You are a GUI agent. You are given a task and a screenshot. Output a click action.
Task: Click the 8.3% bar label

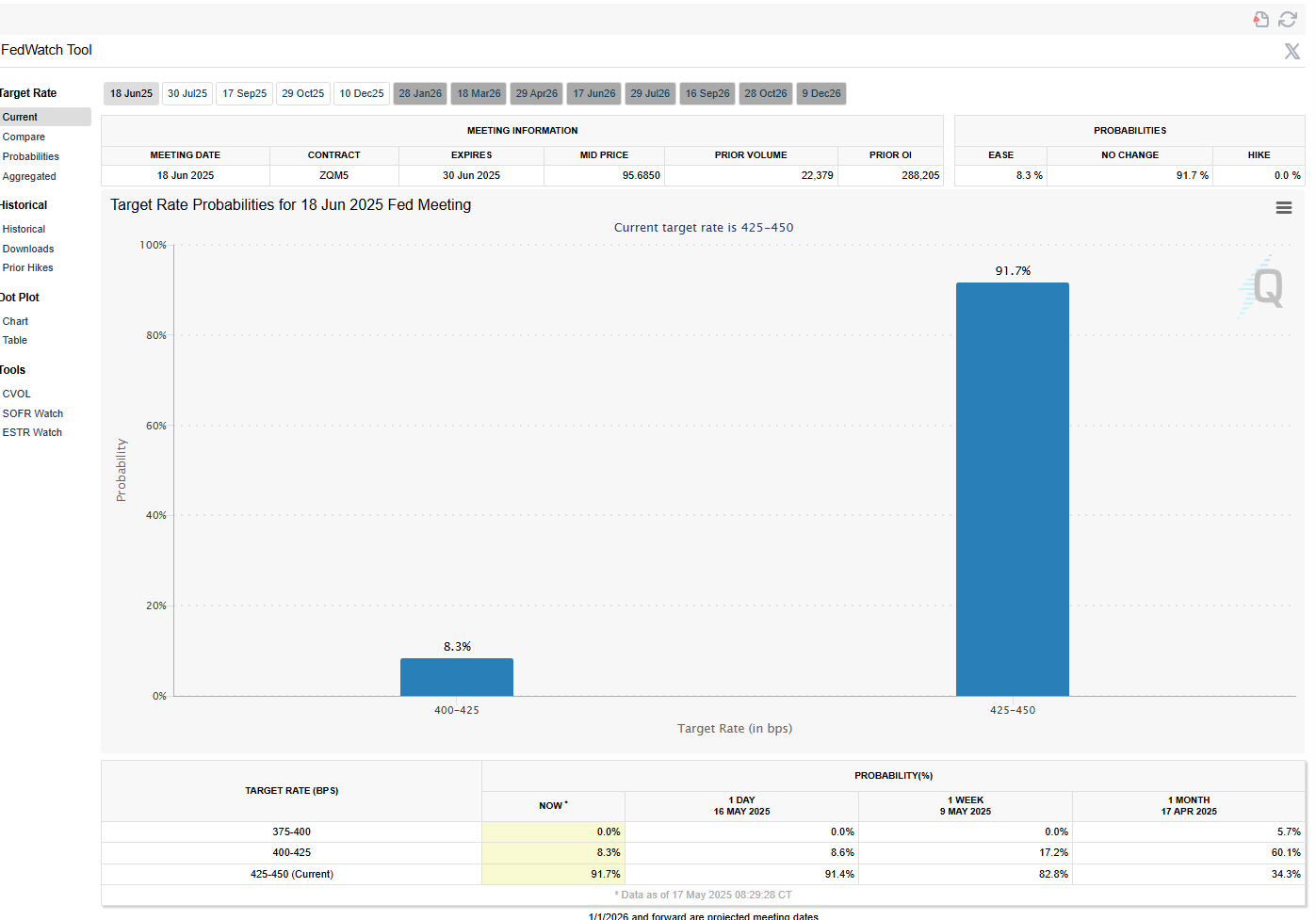click(x=457, y=646)
